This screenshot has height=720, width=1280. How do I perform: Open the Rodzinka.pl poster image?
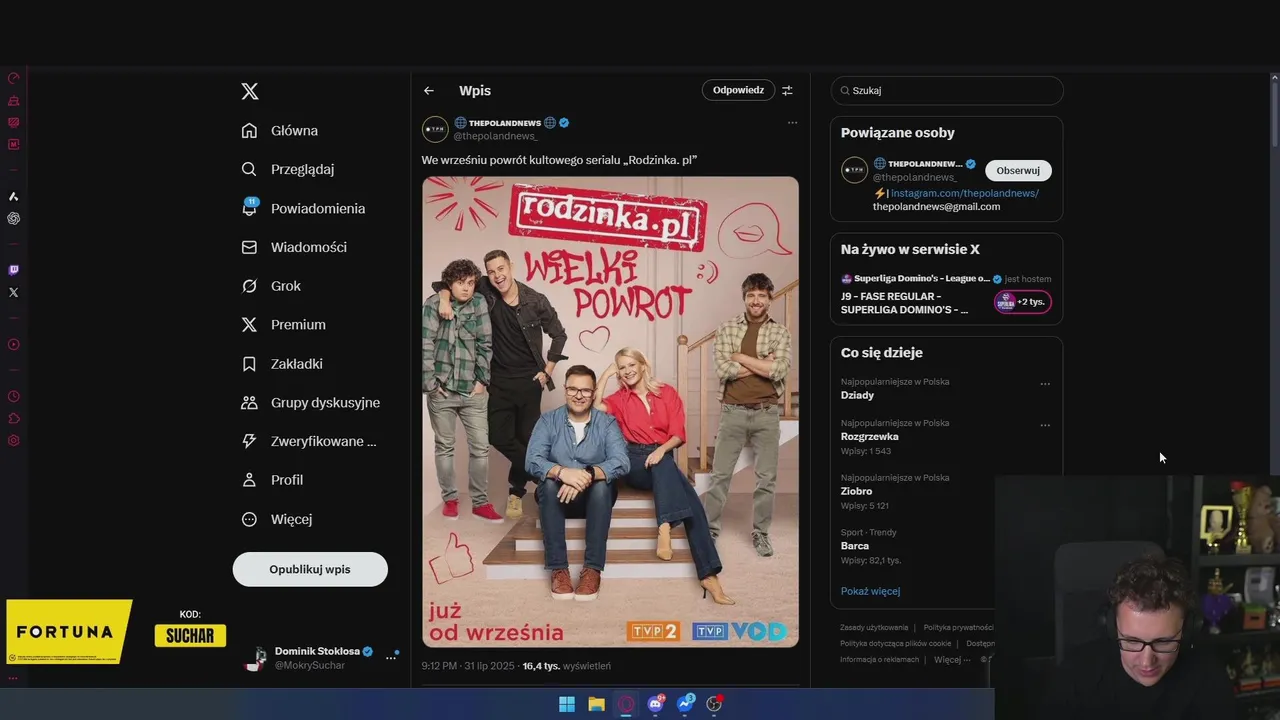[610, 412]
